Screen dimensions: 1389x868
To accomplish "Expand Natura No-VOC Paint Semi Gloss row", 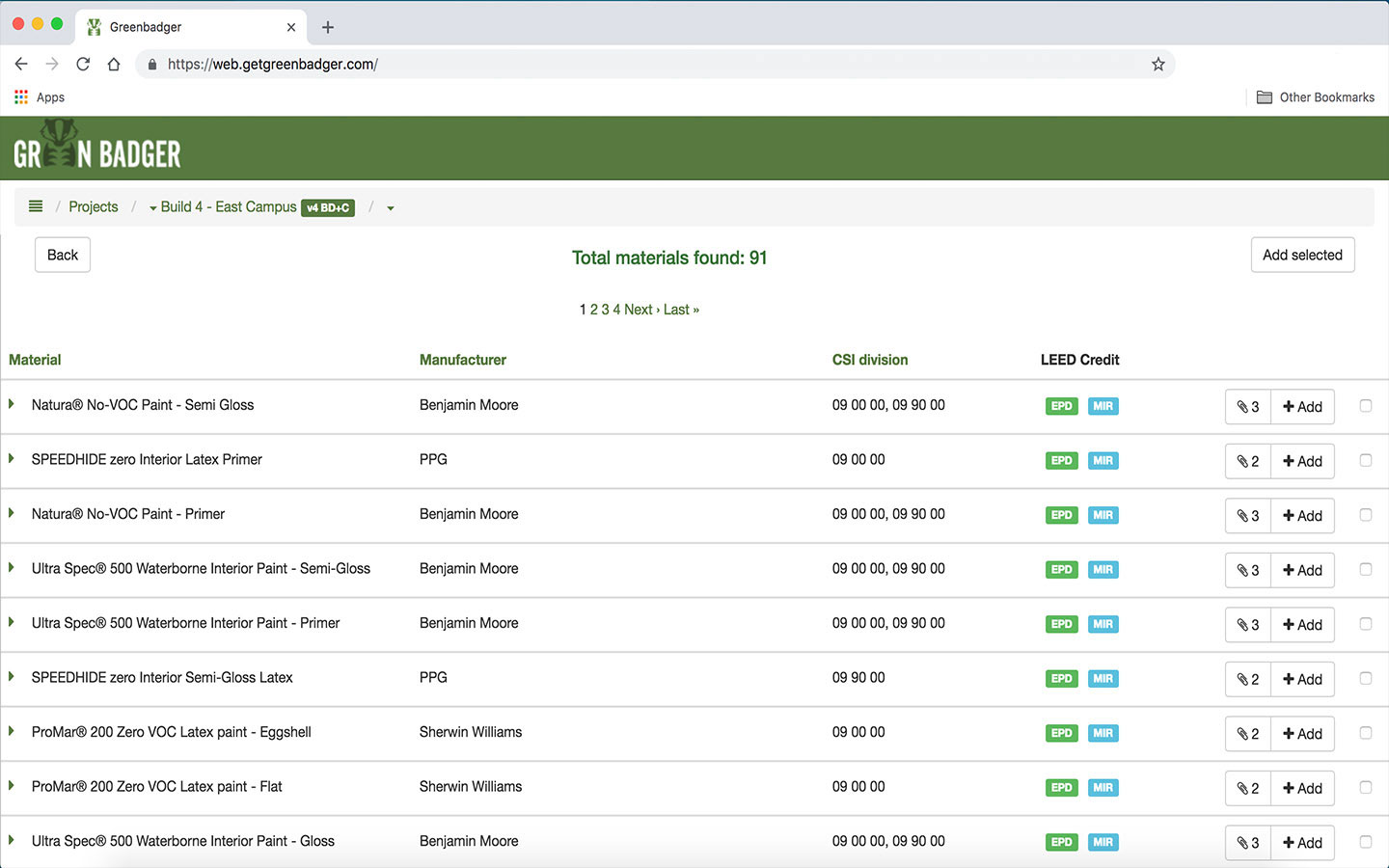I will [12, 404].
